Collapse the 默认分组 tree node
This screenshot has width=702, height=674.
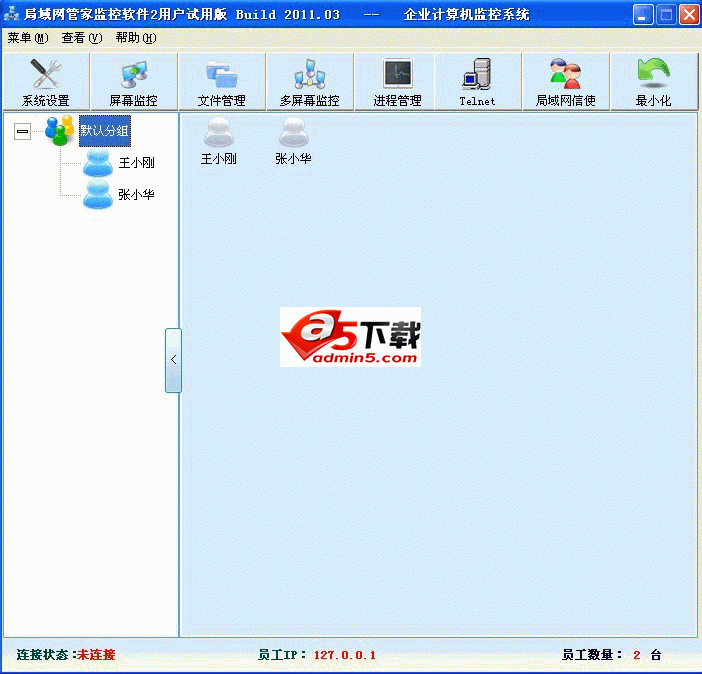(x=22, y=131)
